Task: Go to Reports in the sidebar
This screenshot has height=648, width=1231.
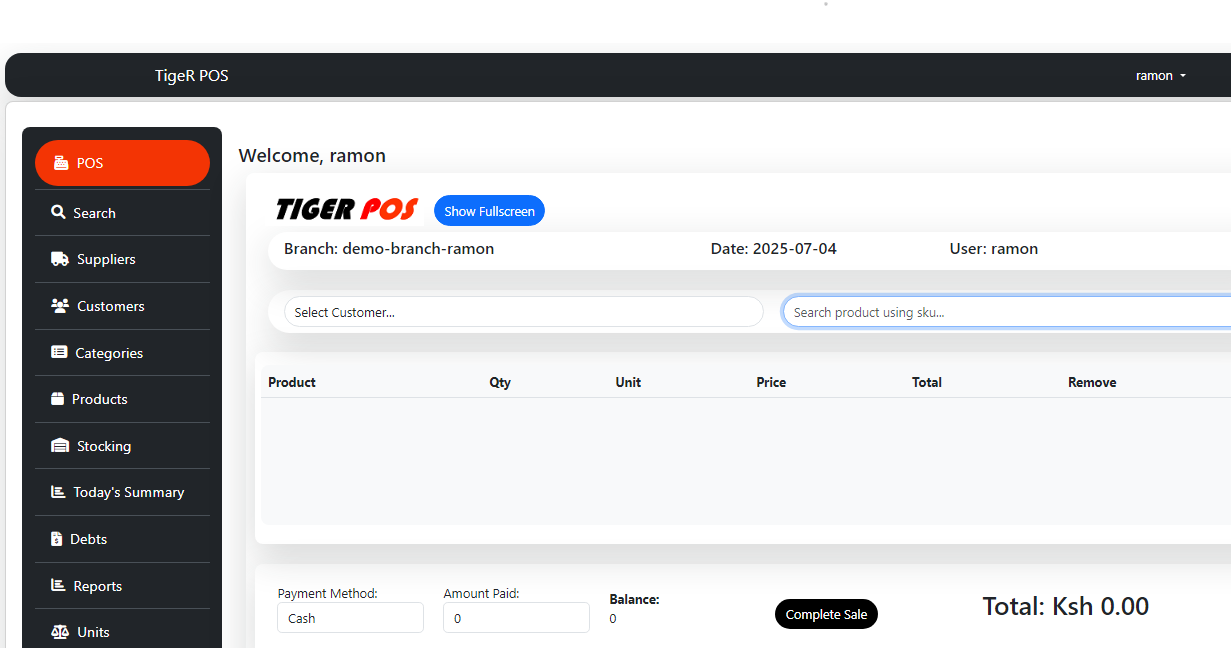Action: pyautogui.click(x=97, y=586)
